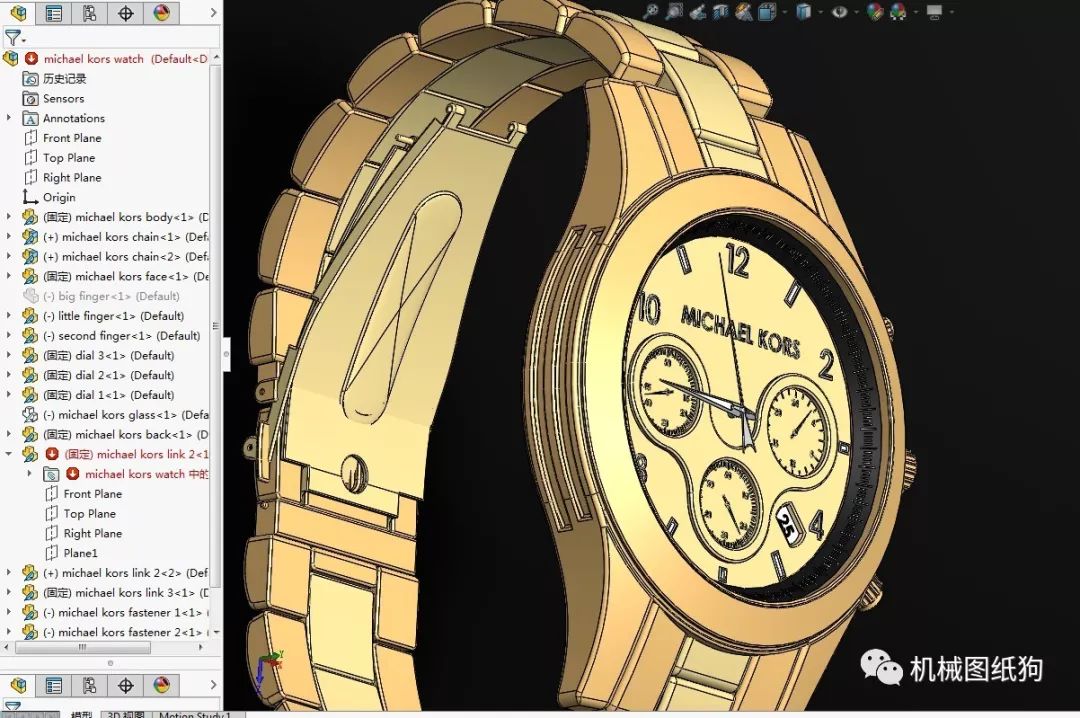Select the suppressed big finger<1> component
This screenshot has width=1080, height=718.
[101, 296]
